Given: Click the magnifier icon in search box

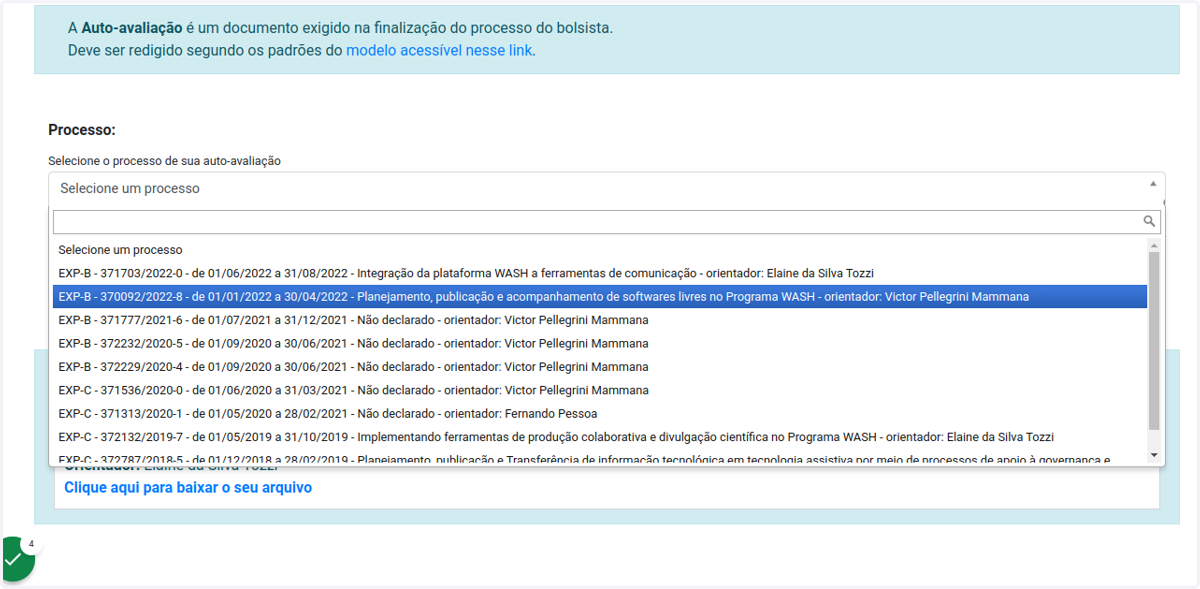Looking at the screenshot, I should point(1150,221).
